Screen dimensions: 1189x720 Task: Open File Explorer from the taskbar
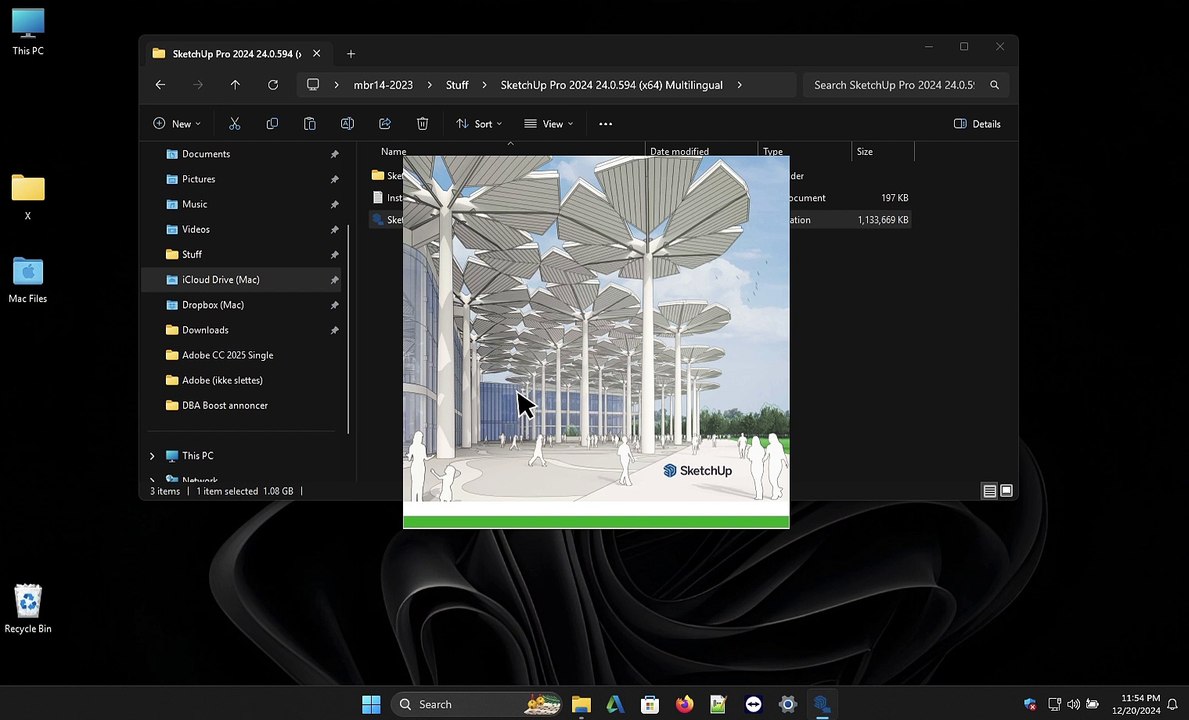click(x=581, y=704)
